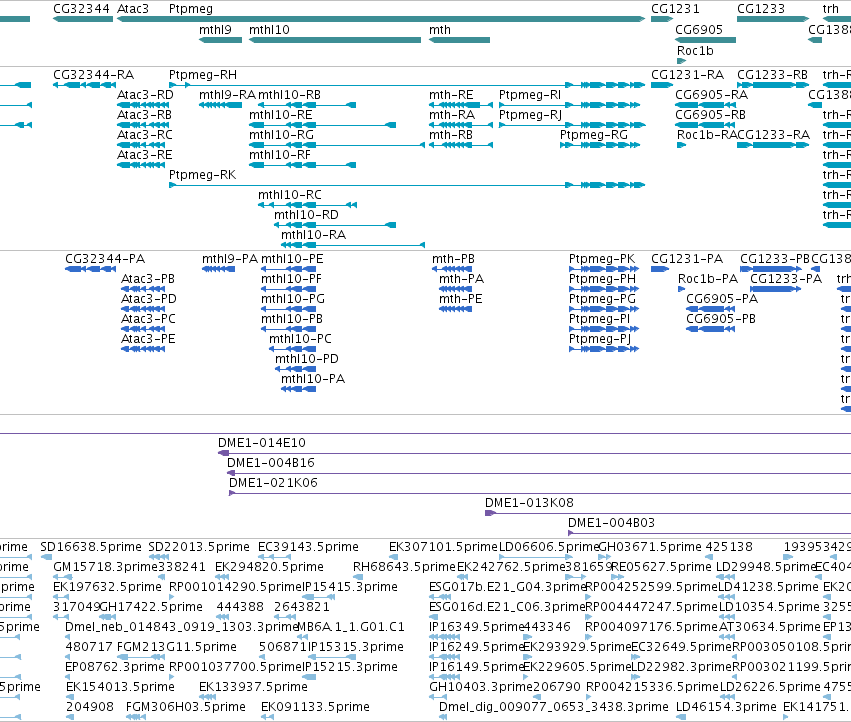
Task: Click the EK133937.5prime EST label
Action: (x=253, y=687)
